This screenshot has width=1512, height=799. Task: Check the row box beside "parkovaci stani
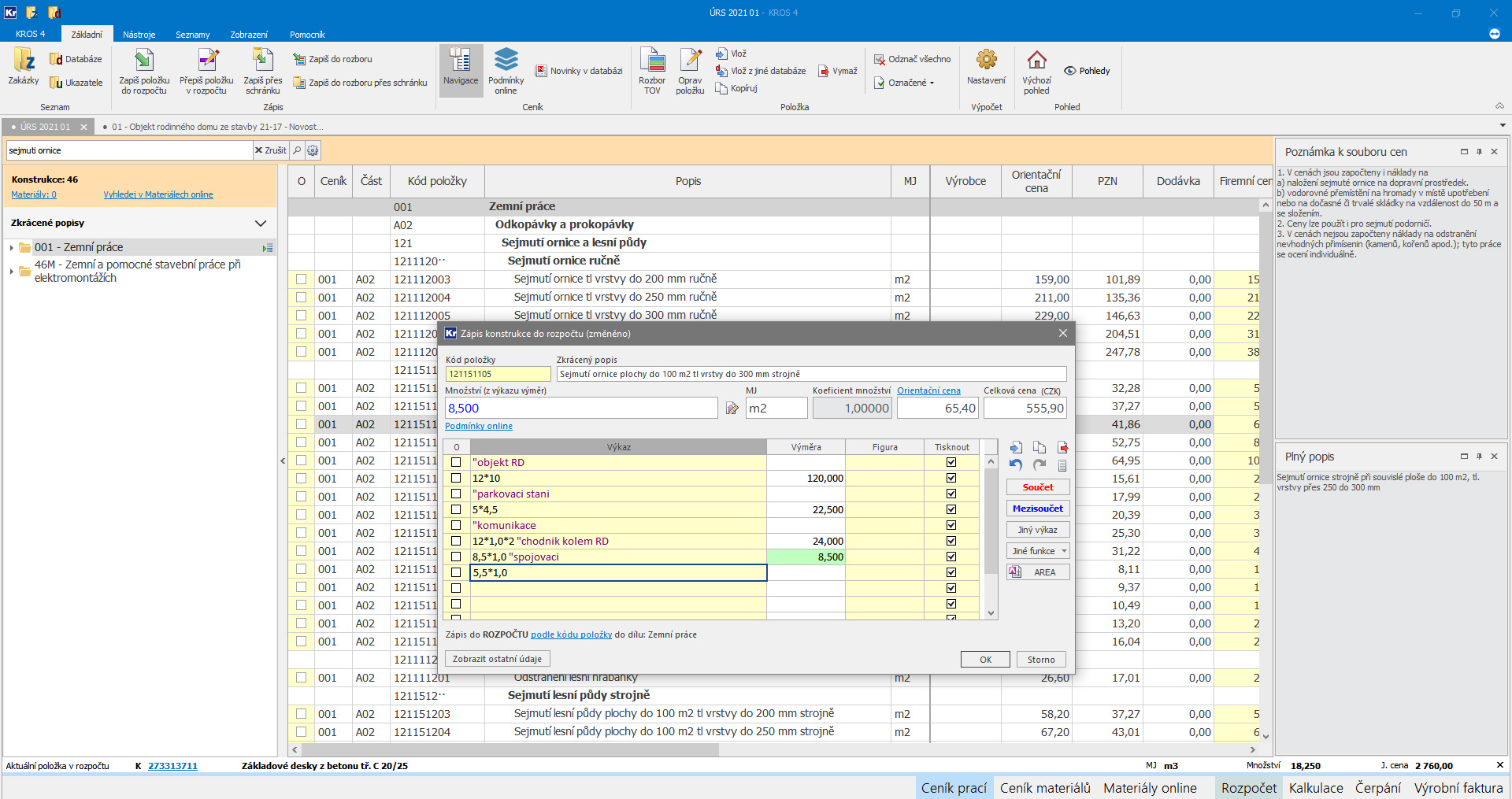(x=456, y=494)
